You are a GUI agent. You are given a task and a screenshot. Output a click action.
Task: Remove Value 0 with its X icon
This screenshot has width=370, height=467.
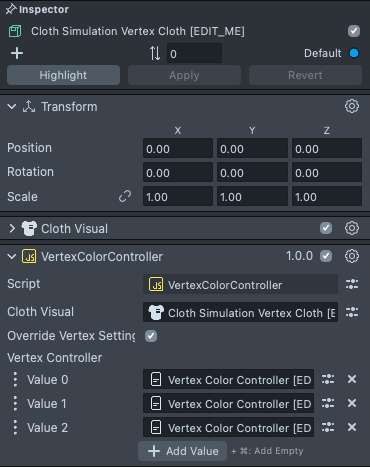[352, 379]
